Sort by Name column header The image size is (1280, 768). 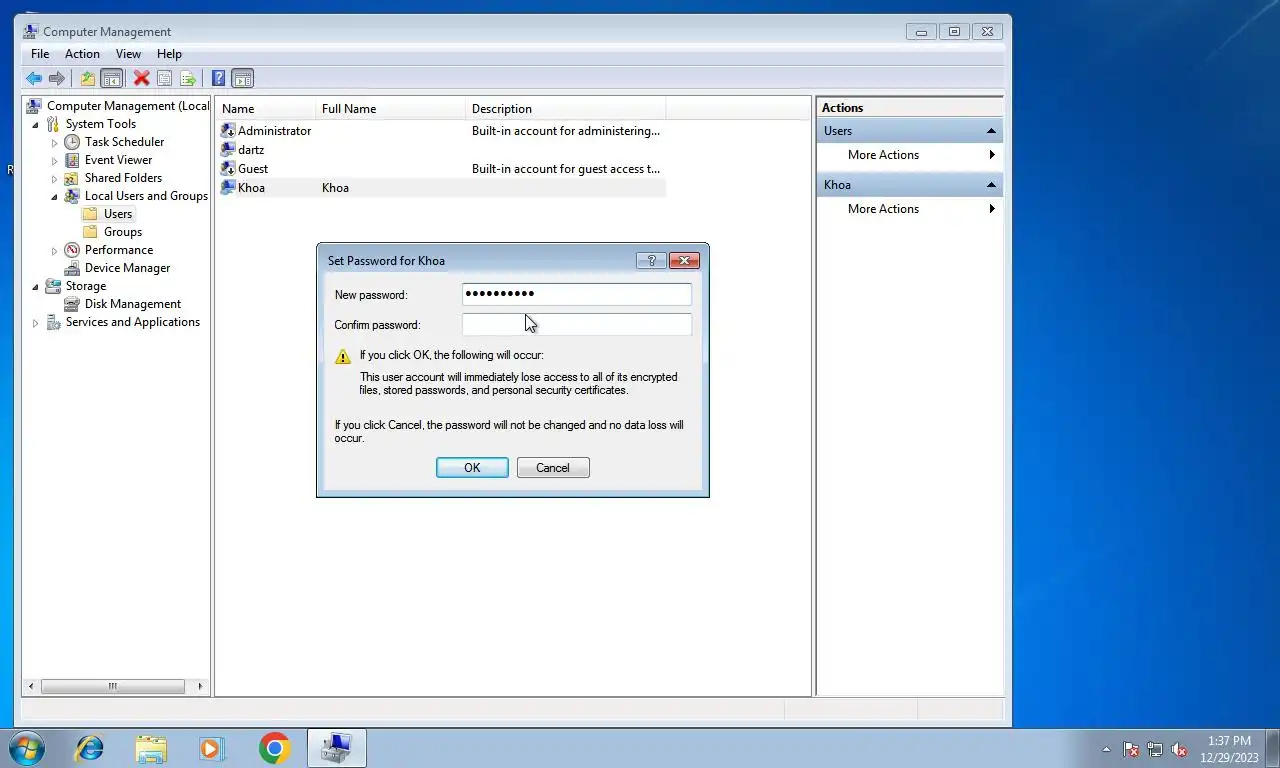pos(266,109)
